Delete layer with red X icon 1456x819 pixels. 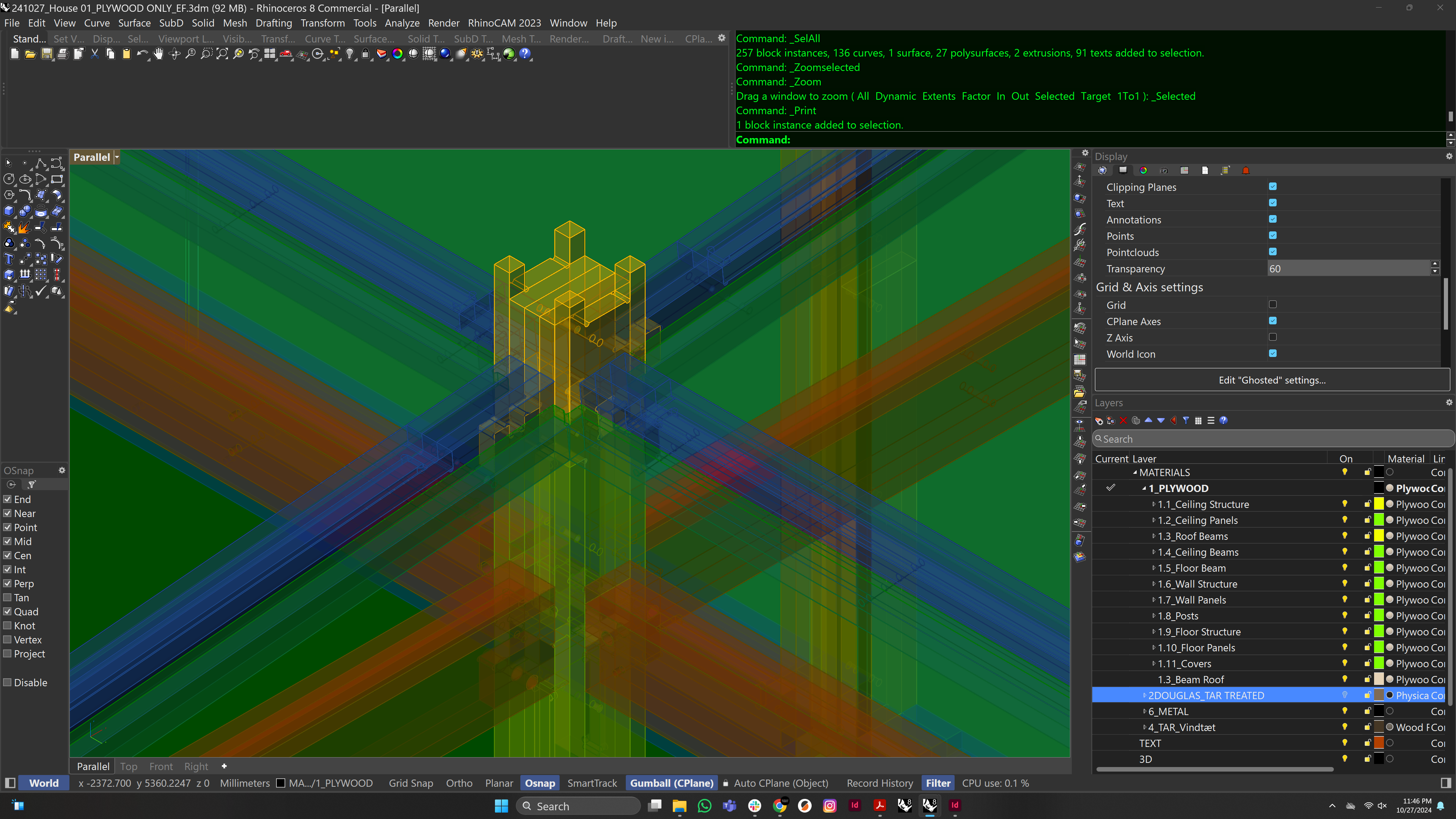[x=1123, y=421]
